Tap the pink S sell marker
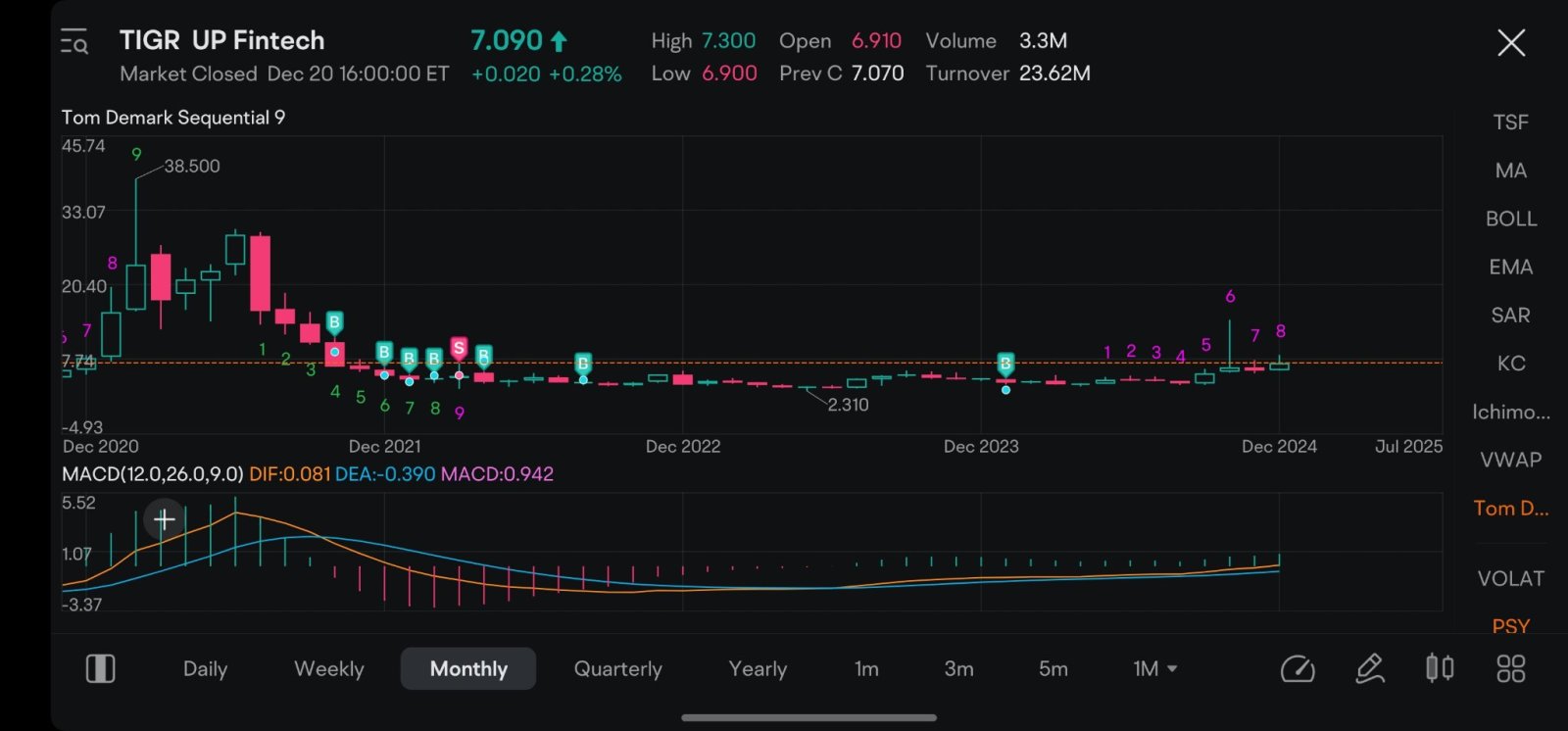 (x=459, y=348)
